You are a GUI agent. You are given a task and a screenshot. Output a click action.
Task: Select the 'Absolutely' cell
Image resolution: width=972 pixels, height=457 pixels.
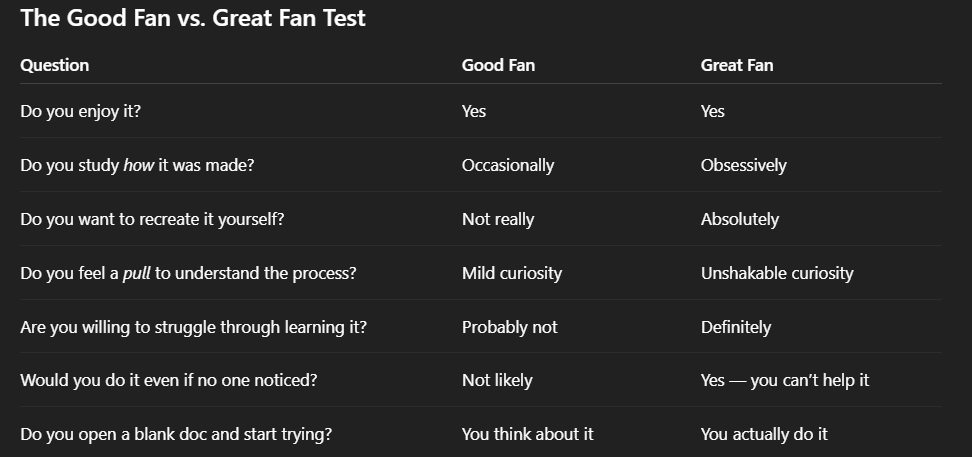[x=740, y=220]
